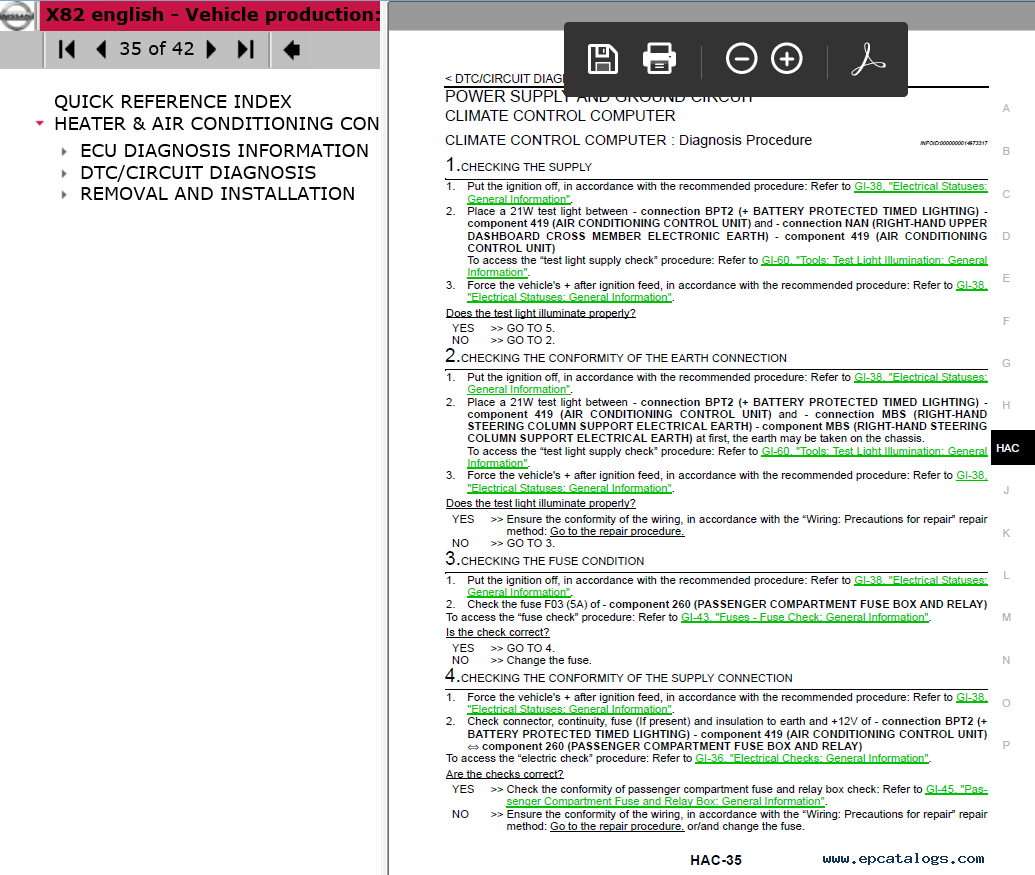The width and height of the screenshot is (1035, 875).
Task: Open GI-38 link in step 4 Supply Connection
Action: coord(971,697)
